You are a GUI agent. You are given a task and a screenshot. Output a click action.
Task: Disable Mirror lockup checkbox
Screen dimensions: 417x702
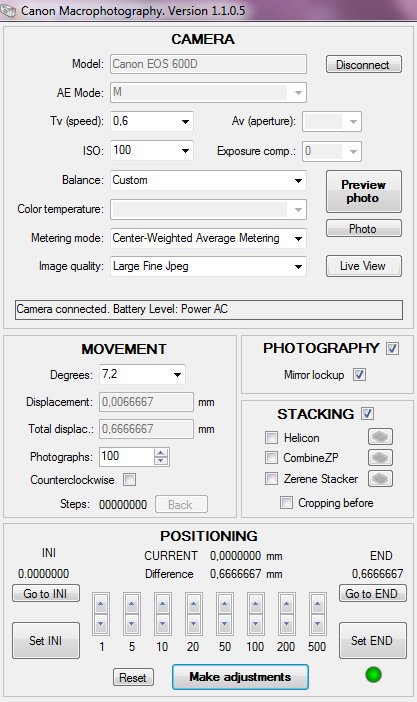[359, 374]
